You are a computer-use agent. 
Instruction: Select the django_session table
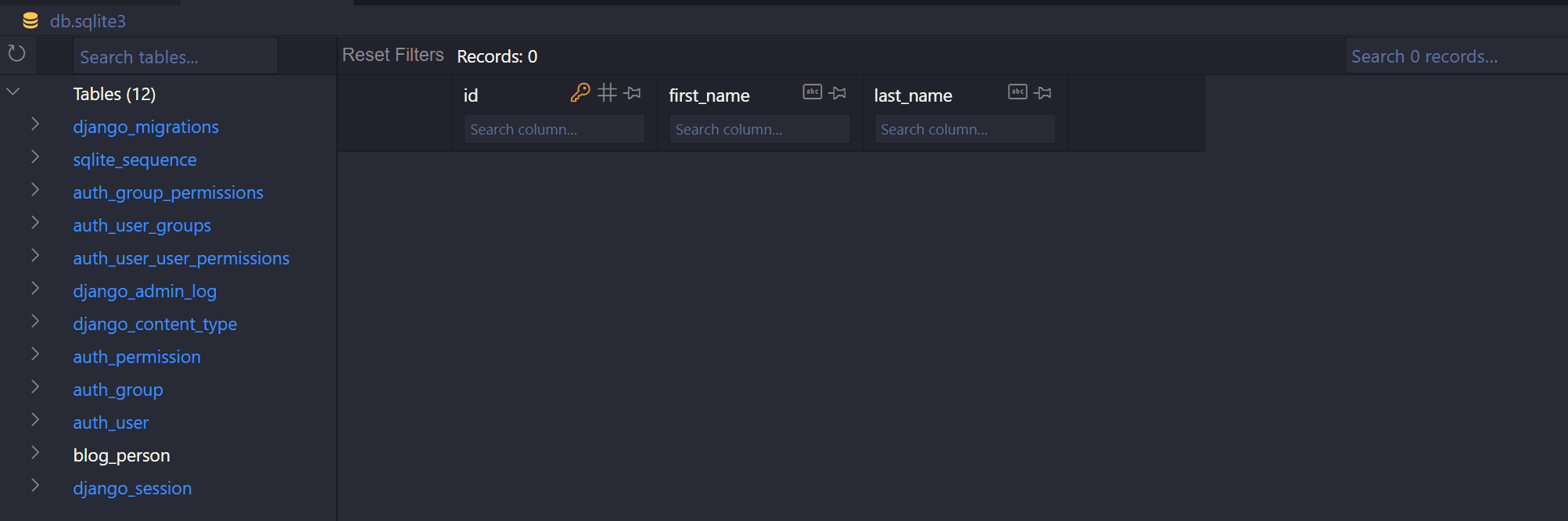[x=132, y=488]
